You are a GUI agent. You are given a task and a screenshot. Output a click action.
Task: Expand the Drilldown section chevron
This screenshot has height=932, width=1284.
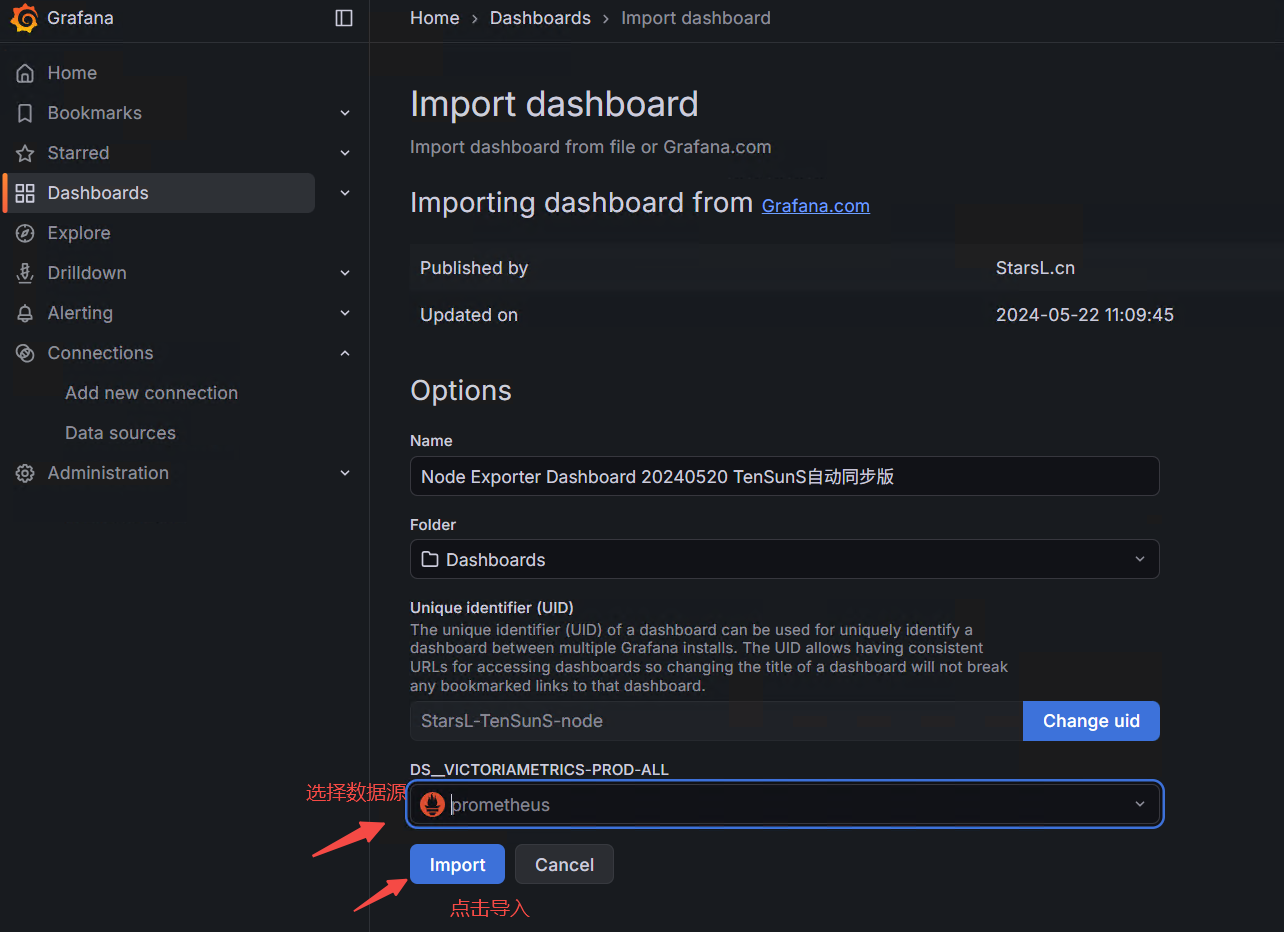[x=345, y=273]
